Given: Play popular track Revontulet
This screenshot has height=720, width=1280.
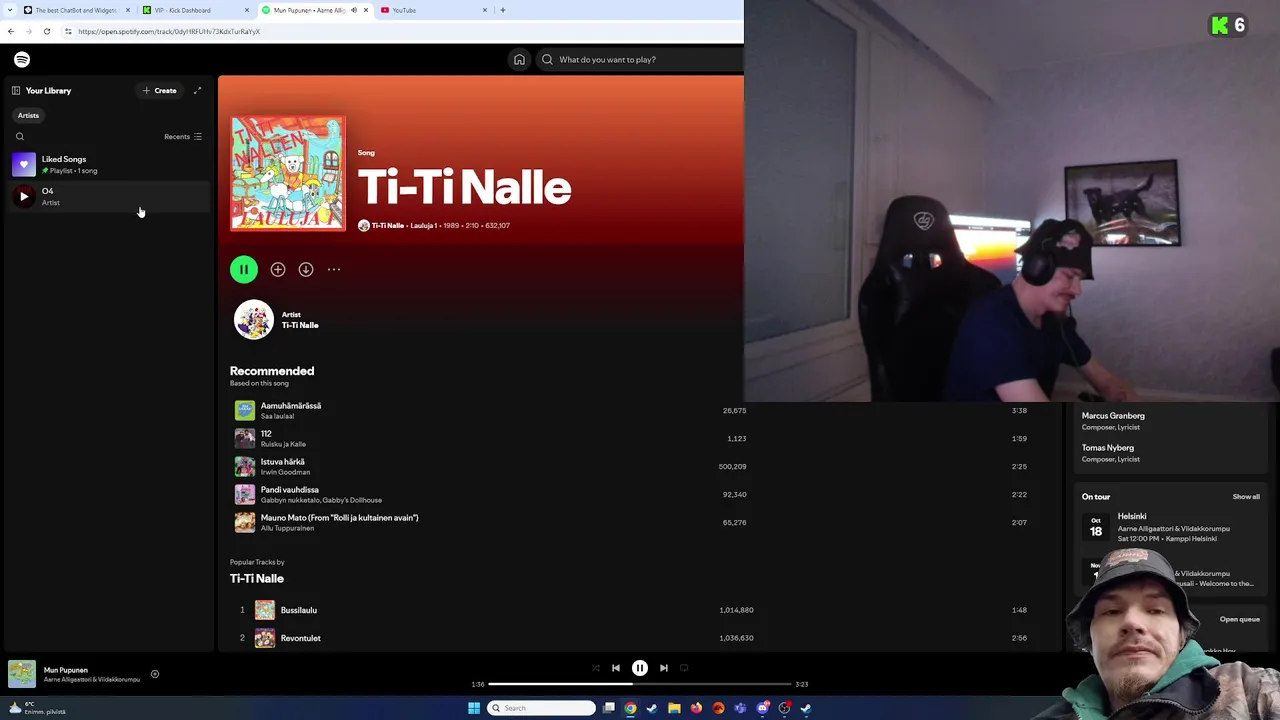Looking at the screenshot, I should pyautogui.click(x=242, y=638).
